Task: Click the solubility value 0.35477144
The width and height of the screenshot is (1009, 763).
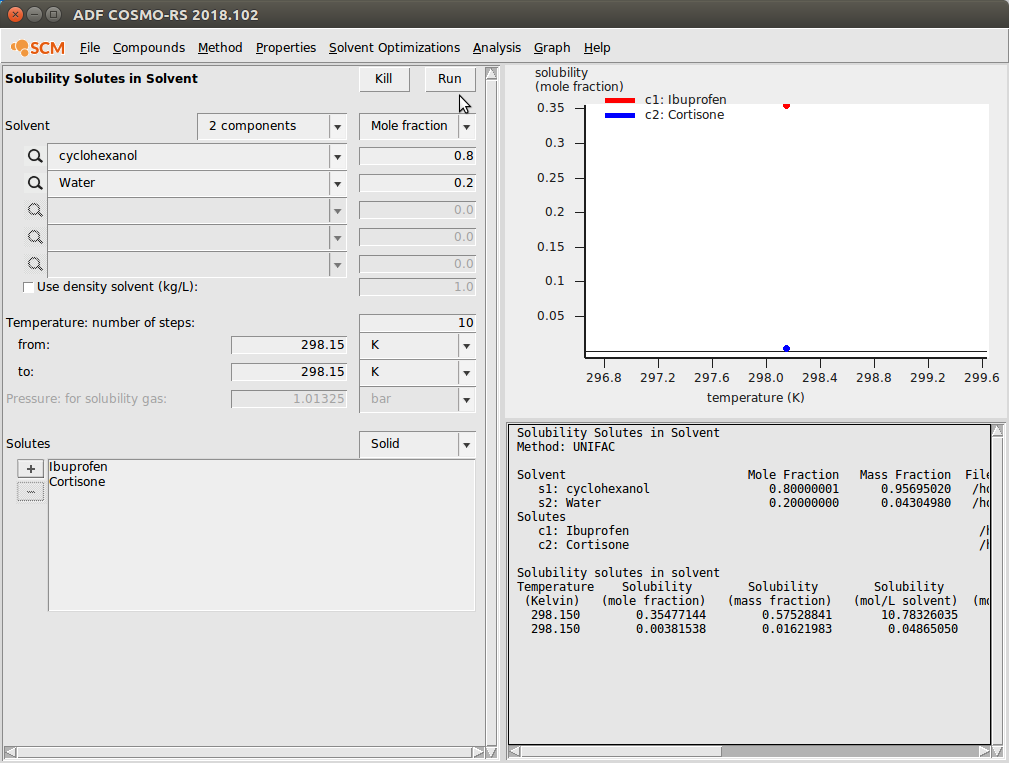Action: pos(671,615)
